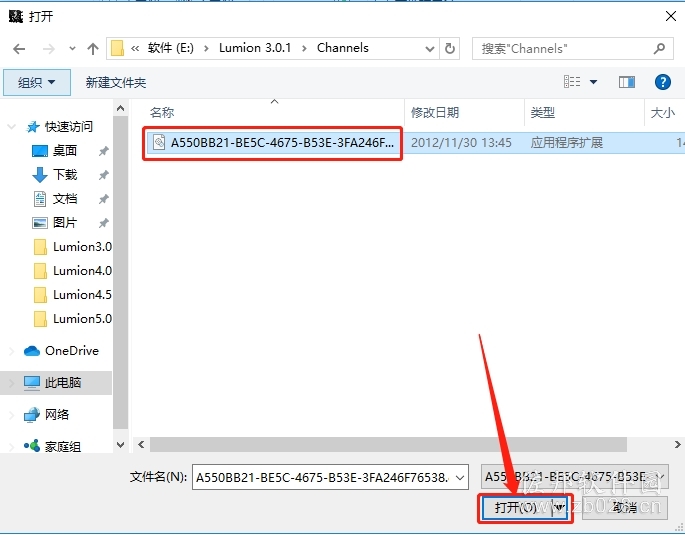This screenshot has height=535, width=685.
Task: Refresh the Channels folder
Action: [450, 48]
